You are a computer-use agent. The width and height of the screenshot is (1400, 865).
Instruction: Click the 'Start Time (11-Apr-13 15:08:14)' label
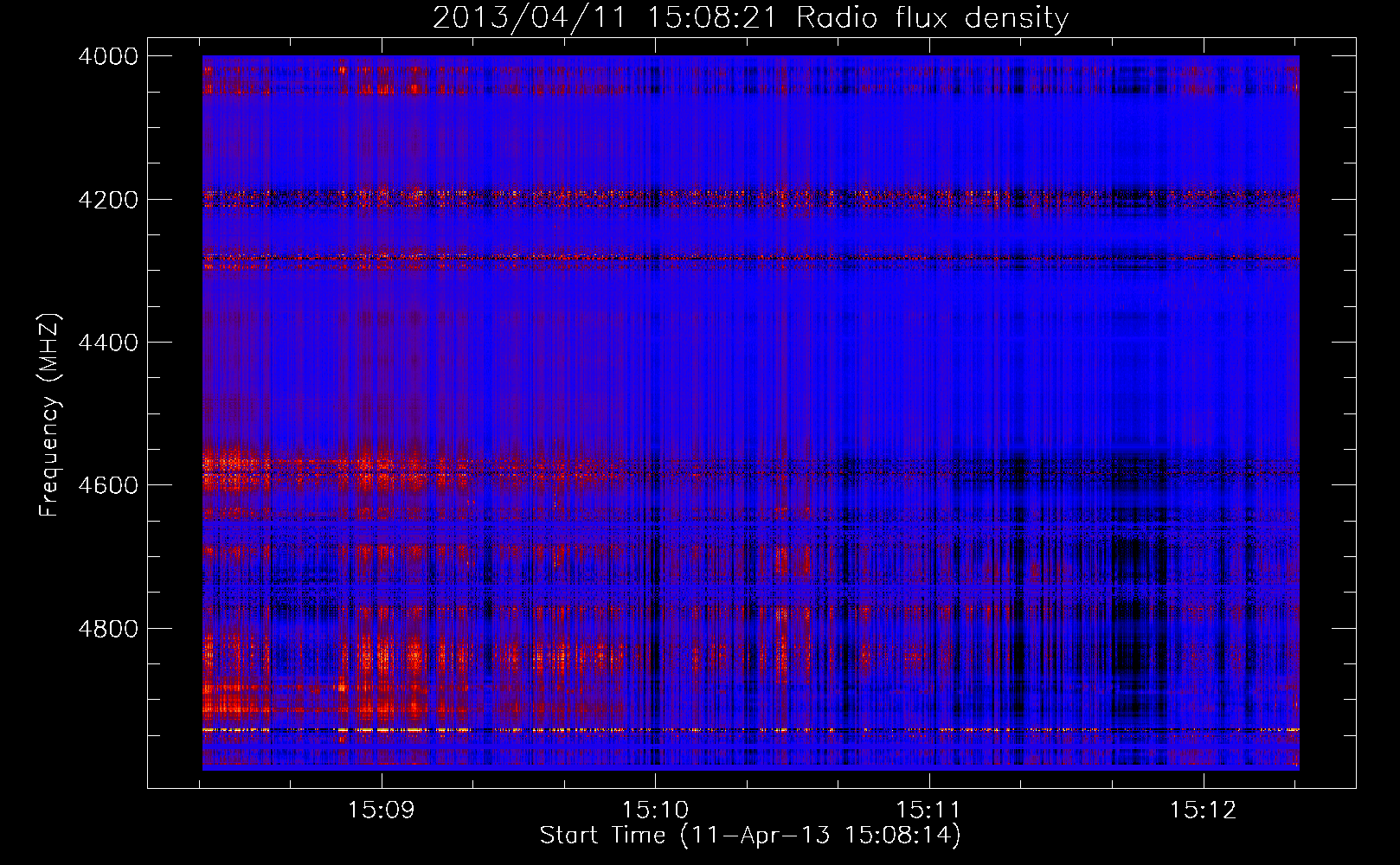click(x=750, y=836)
